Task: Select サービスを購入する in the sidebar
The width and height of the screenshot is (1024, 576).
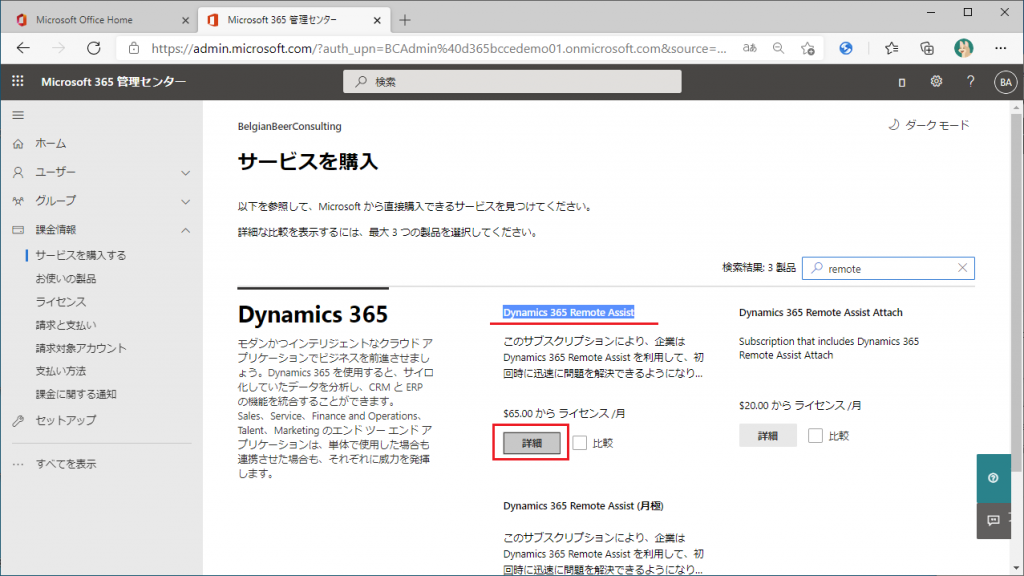Action: coord(81,255)
